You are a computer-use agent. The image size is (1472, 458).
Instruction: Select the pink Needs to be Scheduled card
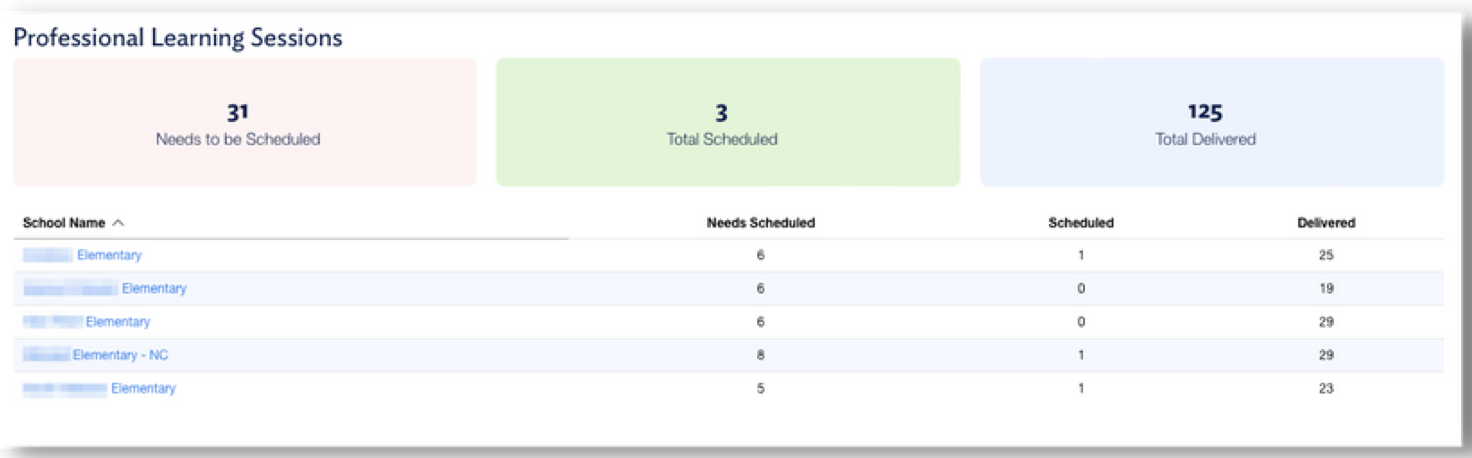(x=245, y=122)
